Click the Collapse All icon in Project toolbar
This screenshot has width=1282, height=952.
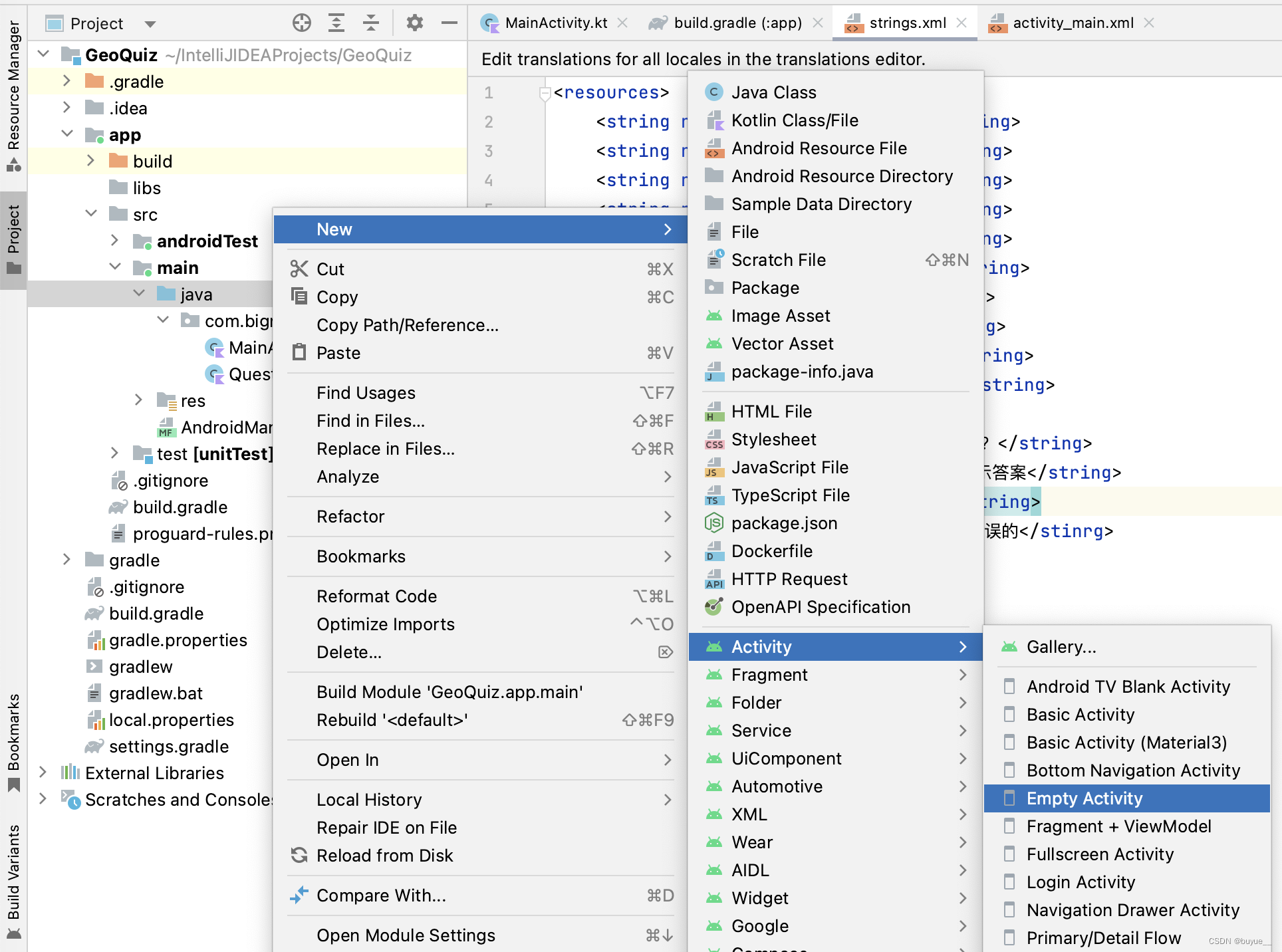click(x=371, y=23)
